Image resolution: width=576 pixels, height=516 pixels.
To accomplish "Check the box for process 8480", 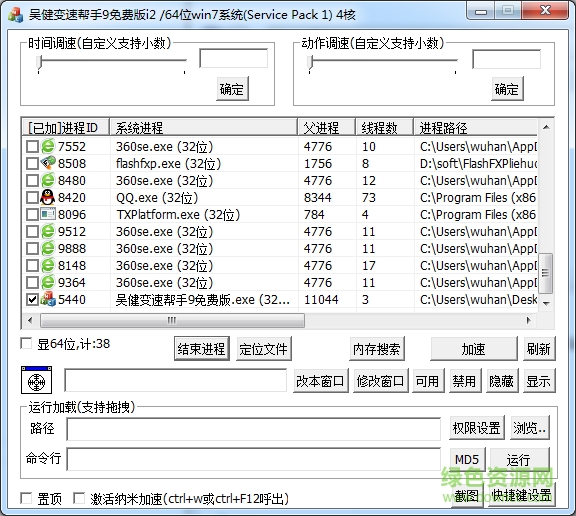I will (32, 181).
